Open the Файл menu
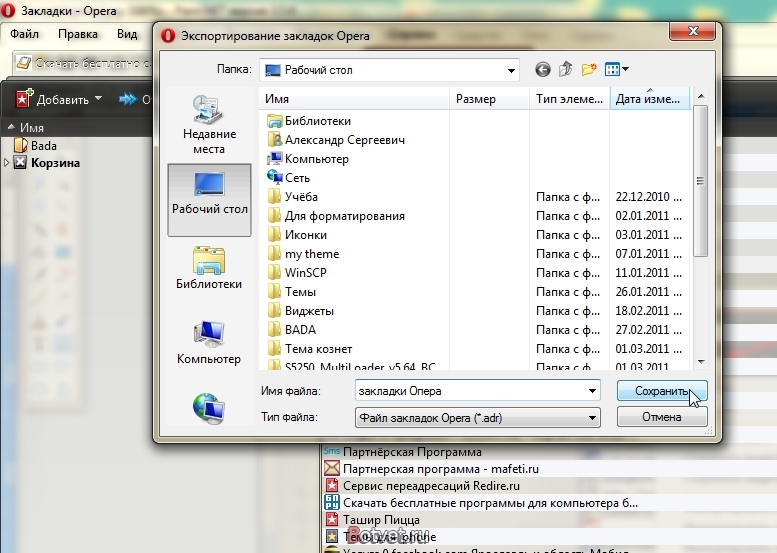777x553 pixels. click(24, 34)
